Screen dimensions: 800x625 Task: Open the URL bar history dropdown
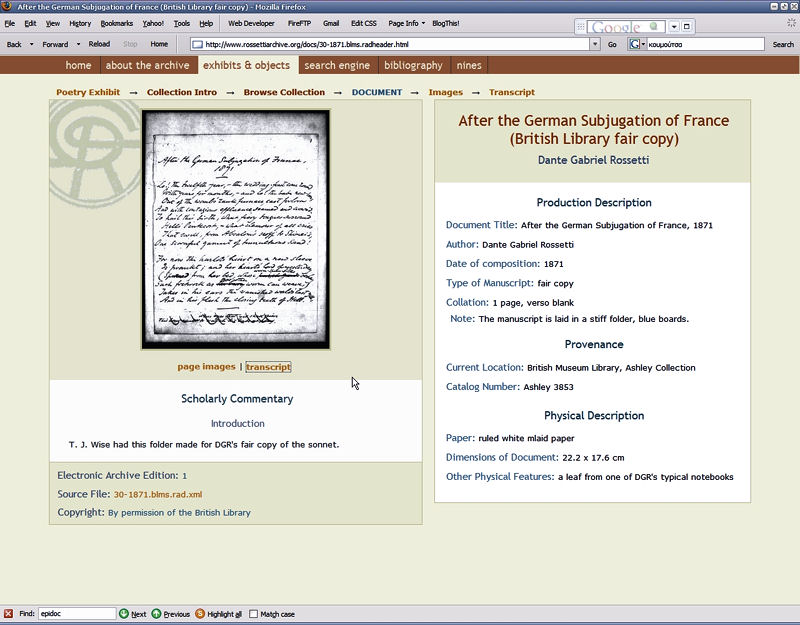(x=595, y=44)
